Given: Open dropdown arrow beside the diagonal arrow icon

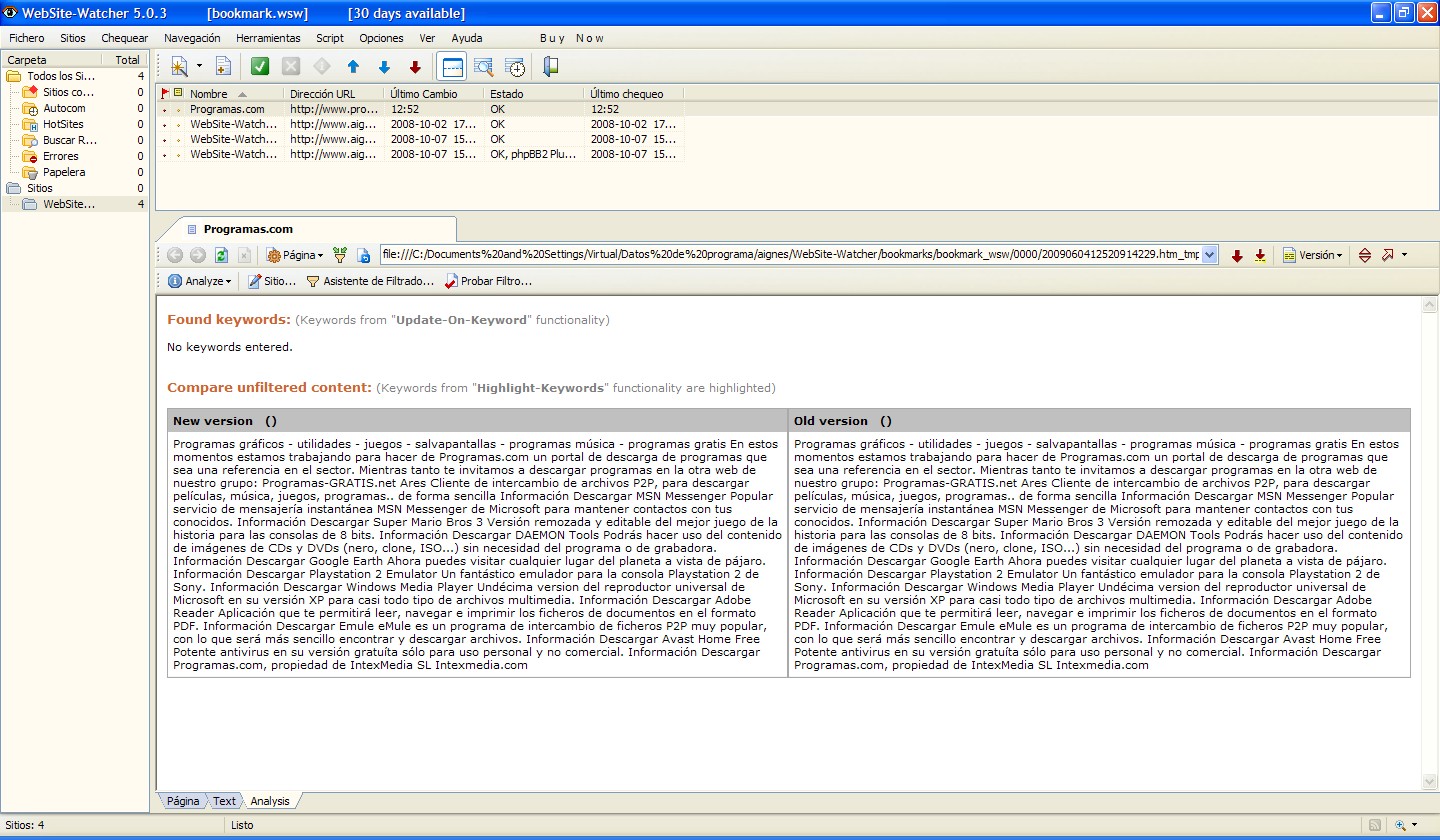Looking at the screenshot, I should point(1404,255).
